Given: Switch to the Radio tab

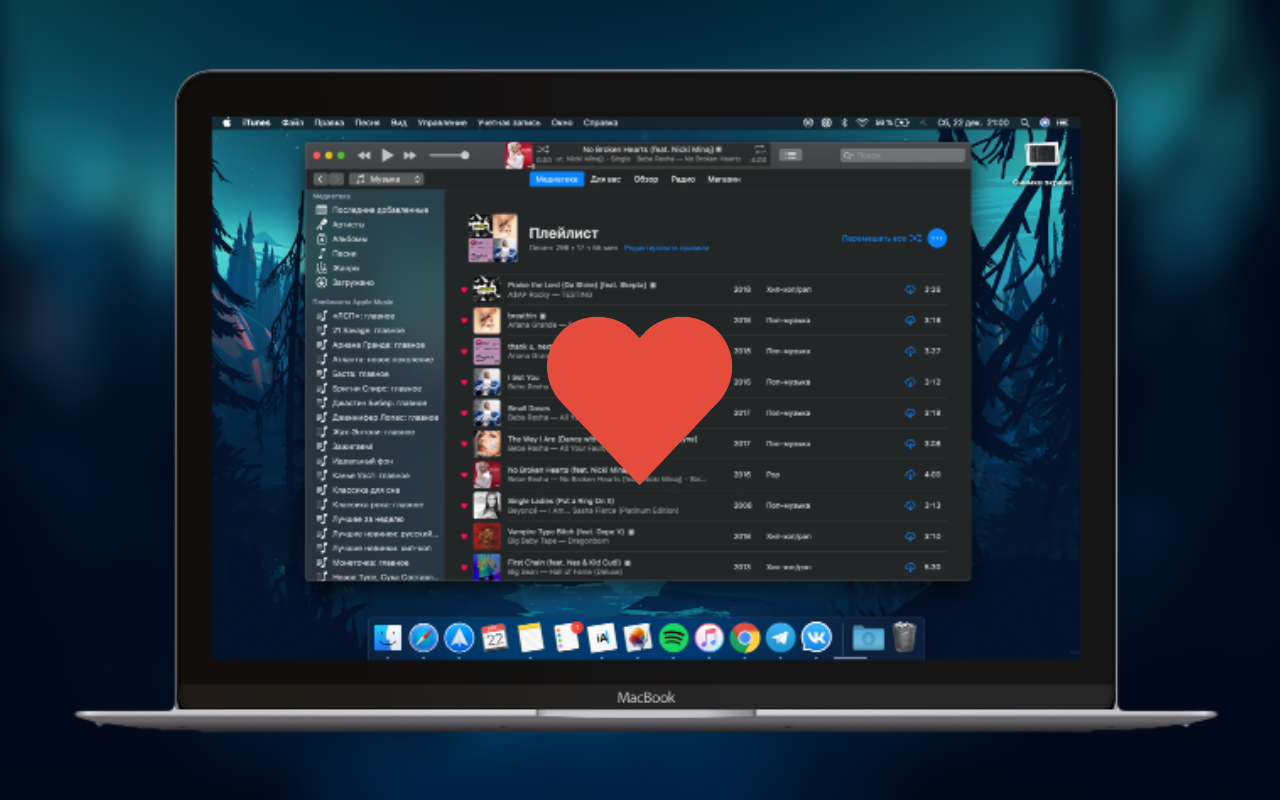Looking at the screenshot, I should pyautogui.click(x=683, y=179).
